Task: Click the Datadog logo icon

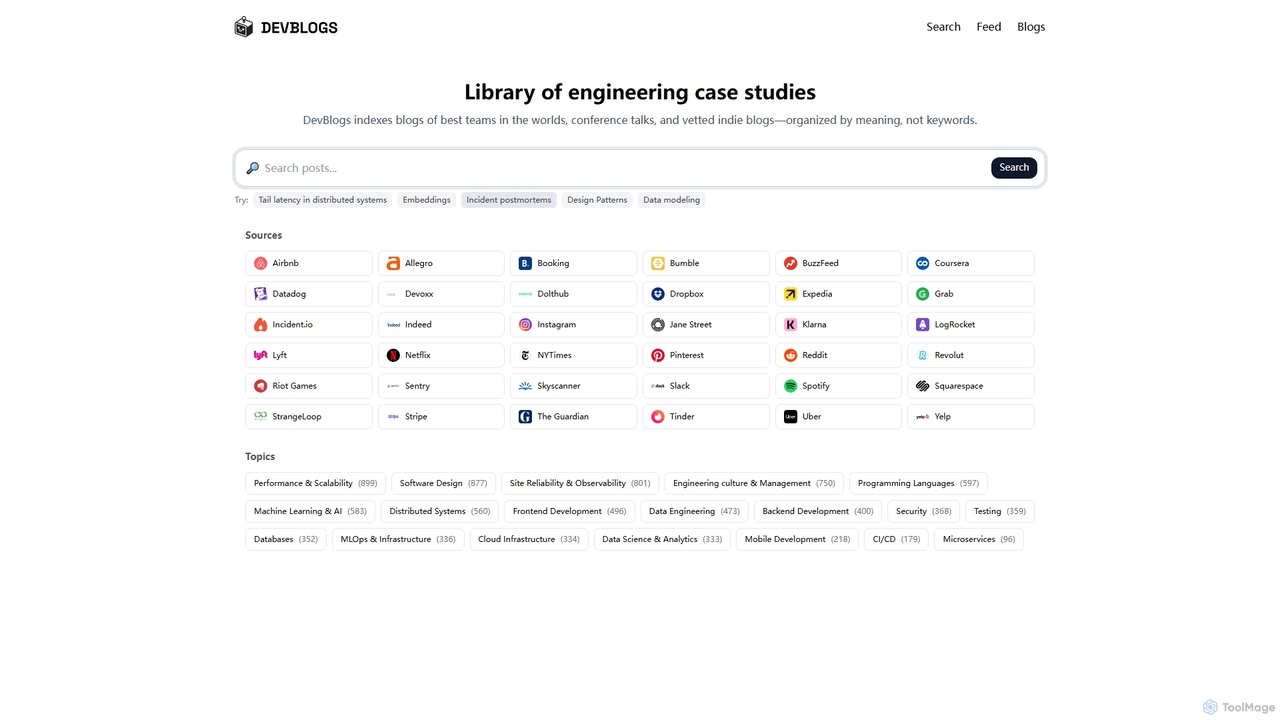Action: click(x=260, y=294)
